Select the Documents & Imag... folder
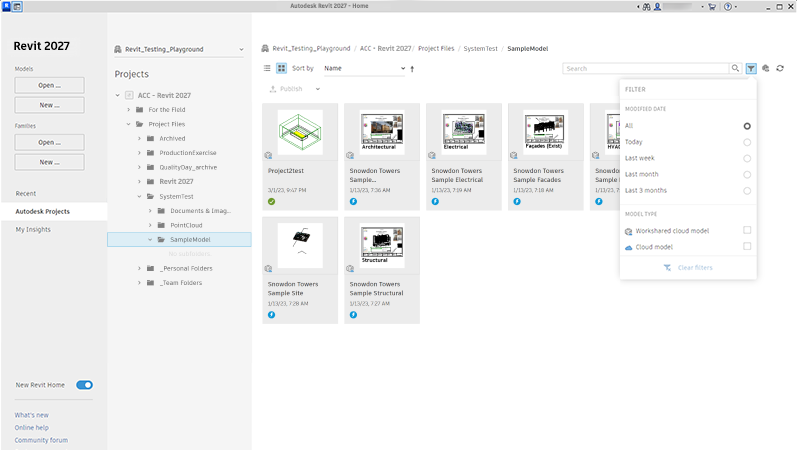Image resolution: width=797 pixels, height=450 pixels. click(x=200, y=211)
